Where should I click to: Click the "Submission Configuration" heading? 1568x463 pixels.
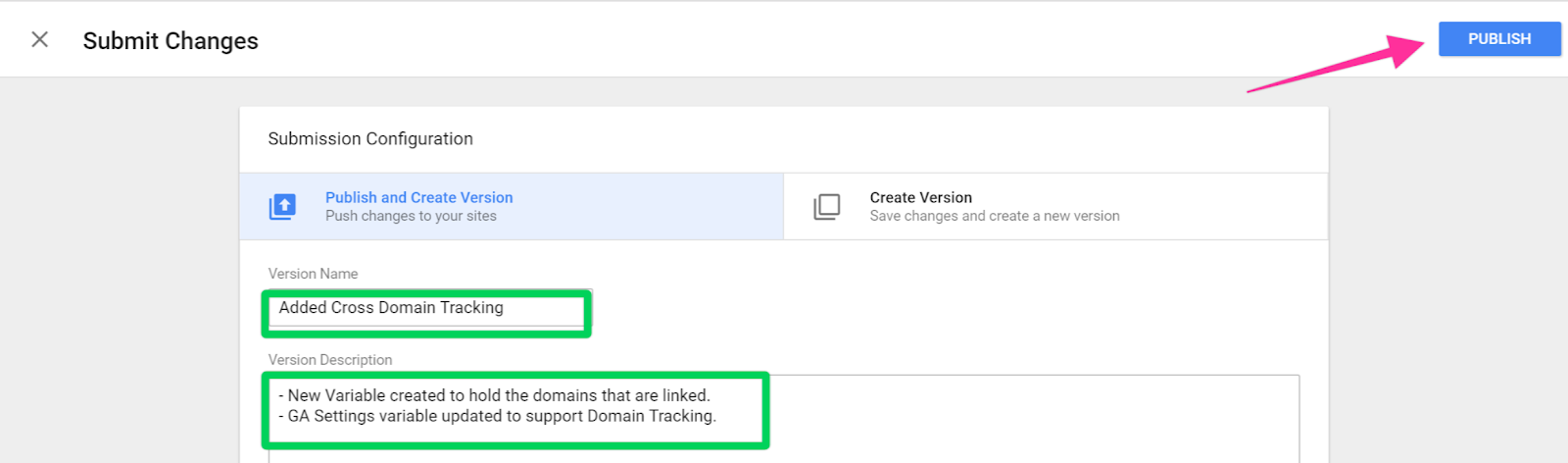(x=370, y=139)
